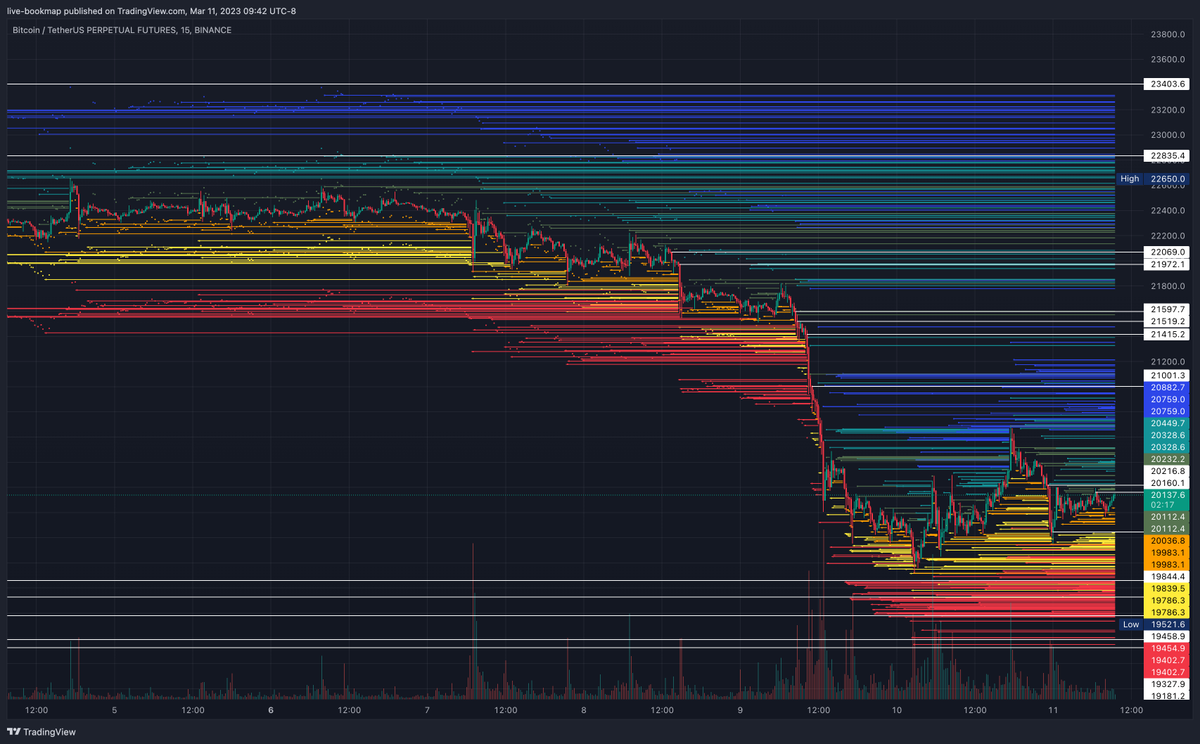Select the 21001.3 price label
This screenshot has height=744, width=1200.
point(1167,375)
